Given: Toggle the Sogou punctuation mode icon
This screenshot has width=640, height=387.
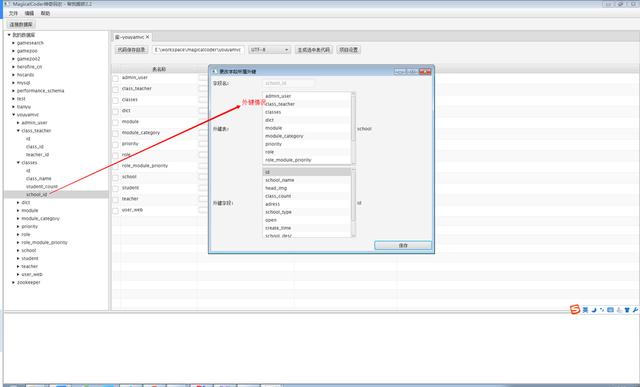Looking at the screenshot, I should pos(602,310).
